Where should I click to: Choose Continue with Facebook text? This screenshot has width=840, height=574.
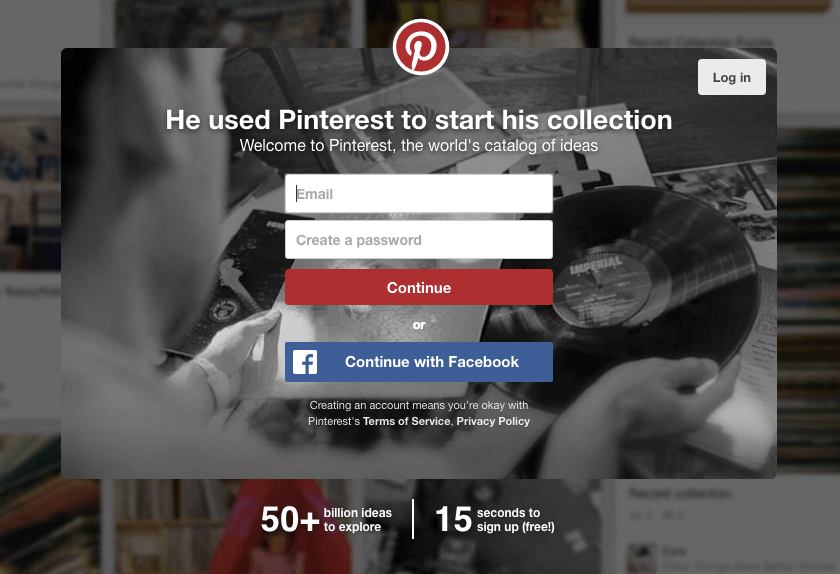pos(432,362)
